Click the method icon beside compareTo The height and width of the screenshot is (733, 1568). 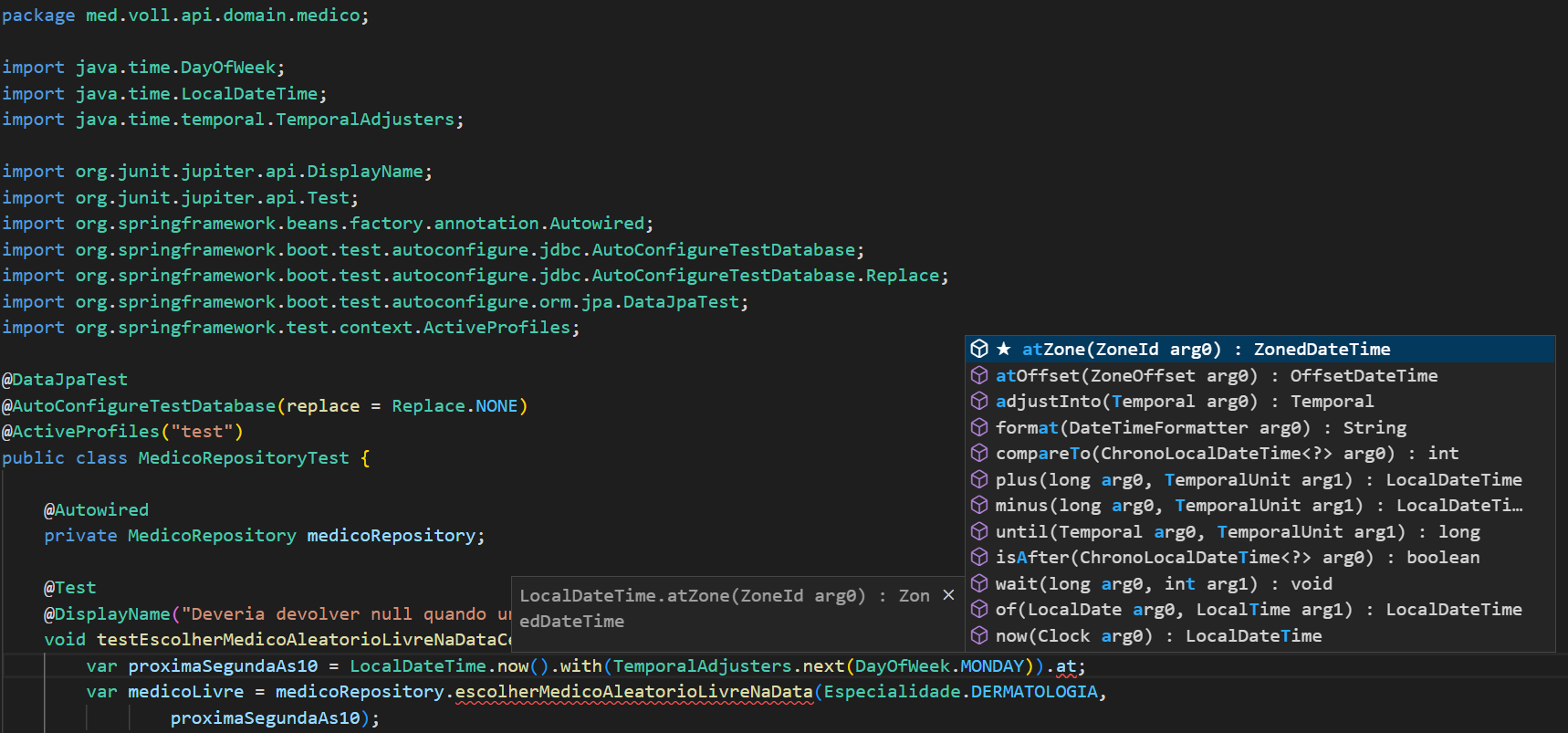coord(979,453)
